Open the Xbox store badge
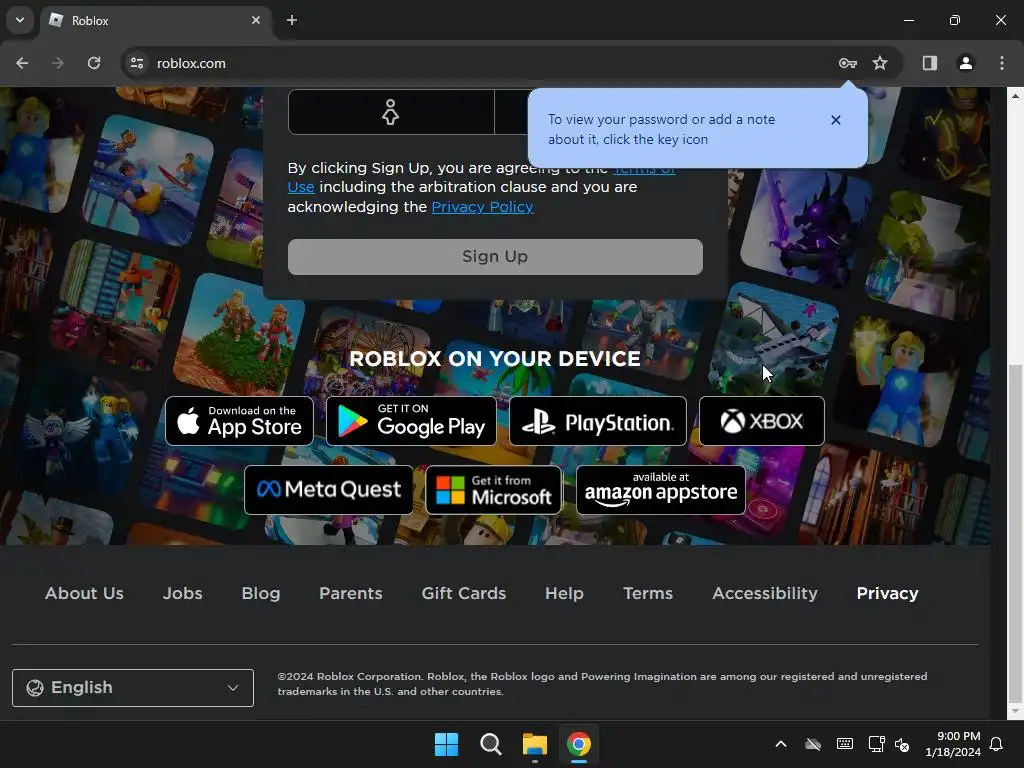The height and width of the screenshot is (768, 1024). click(x=761, y=421)
